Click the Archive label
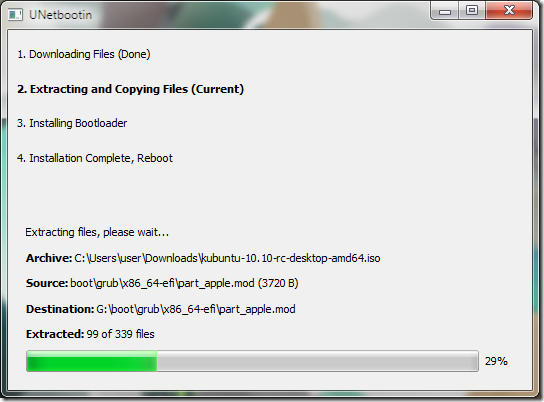 (x=49, y=258)
